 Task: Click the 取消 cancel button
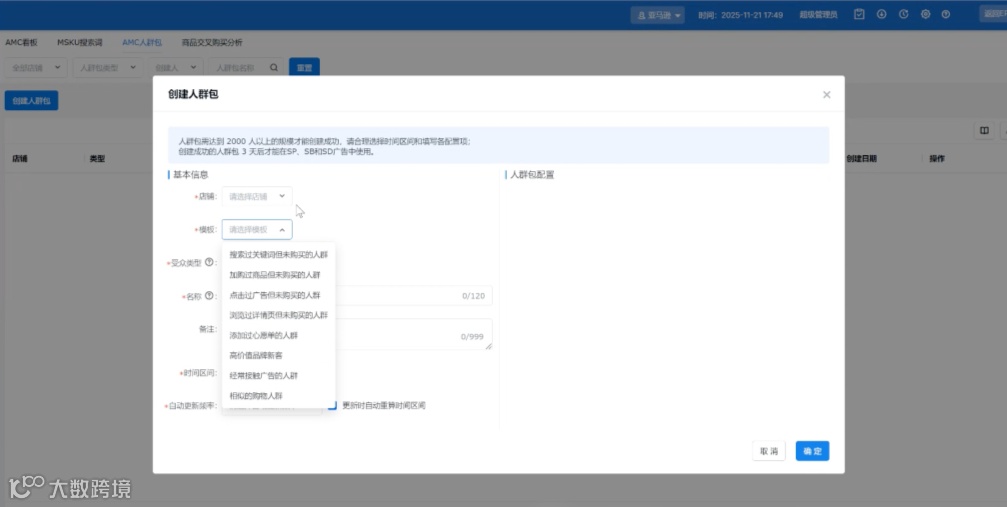pos(769,451)
